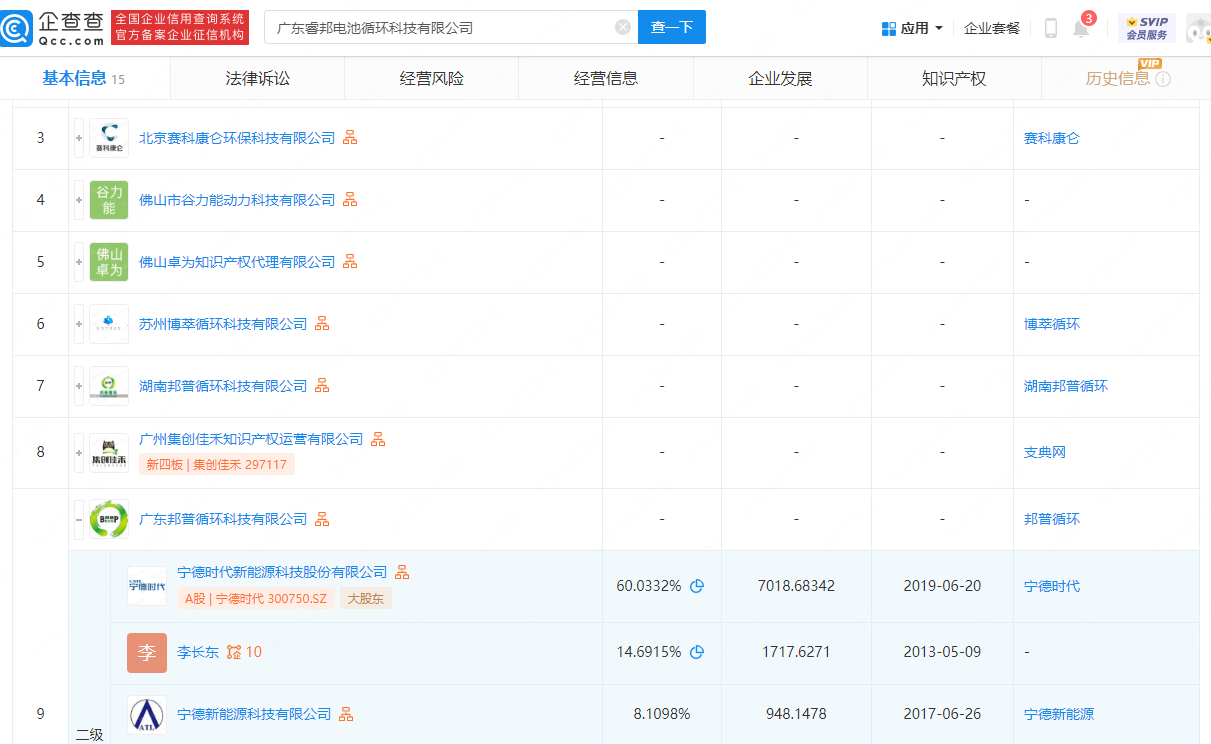
Task: Open the 应用 dropdown menu
Action: pyautogui.click(x=912, y=28)
